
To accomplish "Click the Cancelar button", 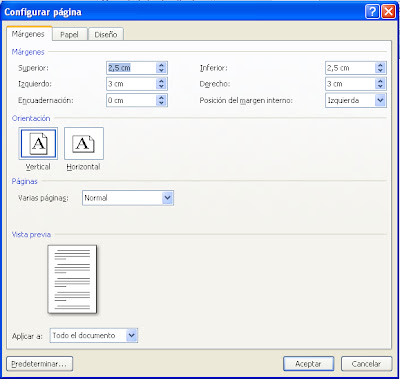I will pos(366,364).
